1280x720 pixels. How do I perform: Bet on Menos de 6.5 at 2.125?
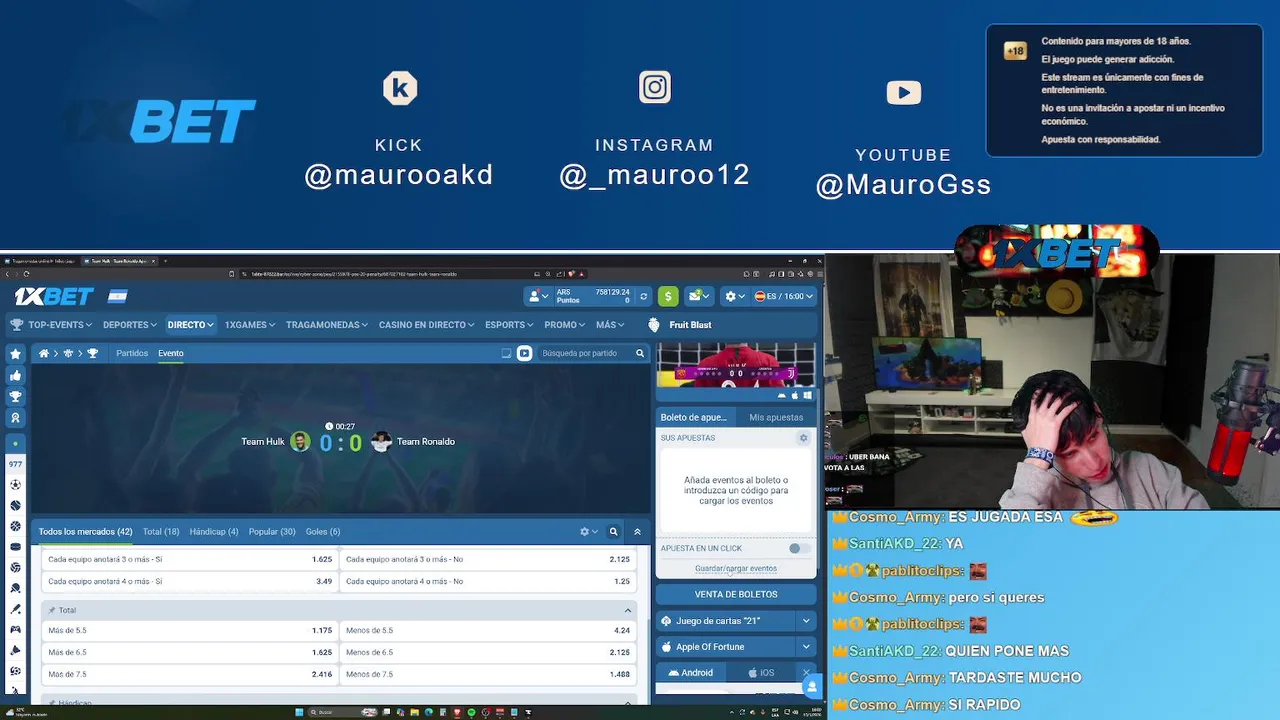pyautogui.click(x=488, y=653)
